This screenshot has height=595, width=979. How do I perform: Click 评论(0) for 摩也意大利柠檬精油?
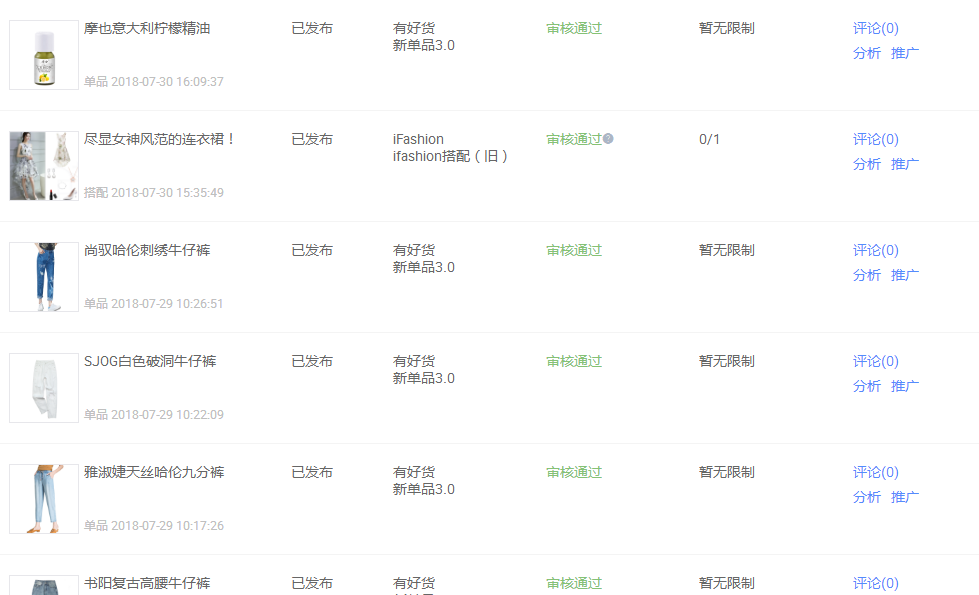pos(875,28)
